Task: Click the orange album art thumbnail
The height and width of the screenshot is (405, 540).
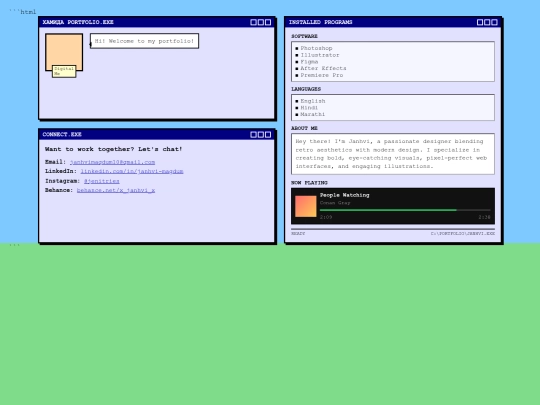Action: click(306, 206)
